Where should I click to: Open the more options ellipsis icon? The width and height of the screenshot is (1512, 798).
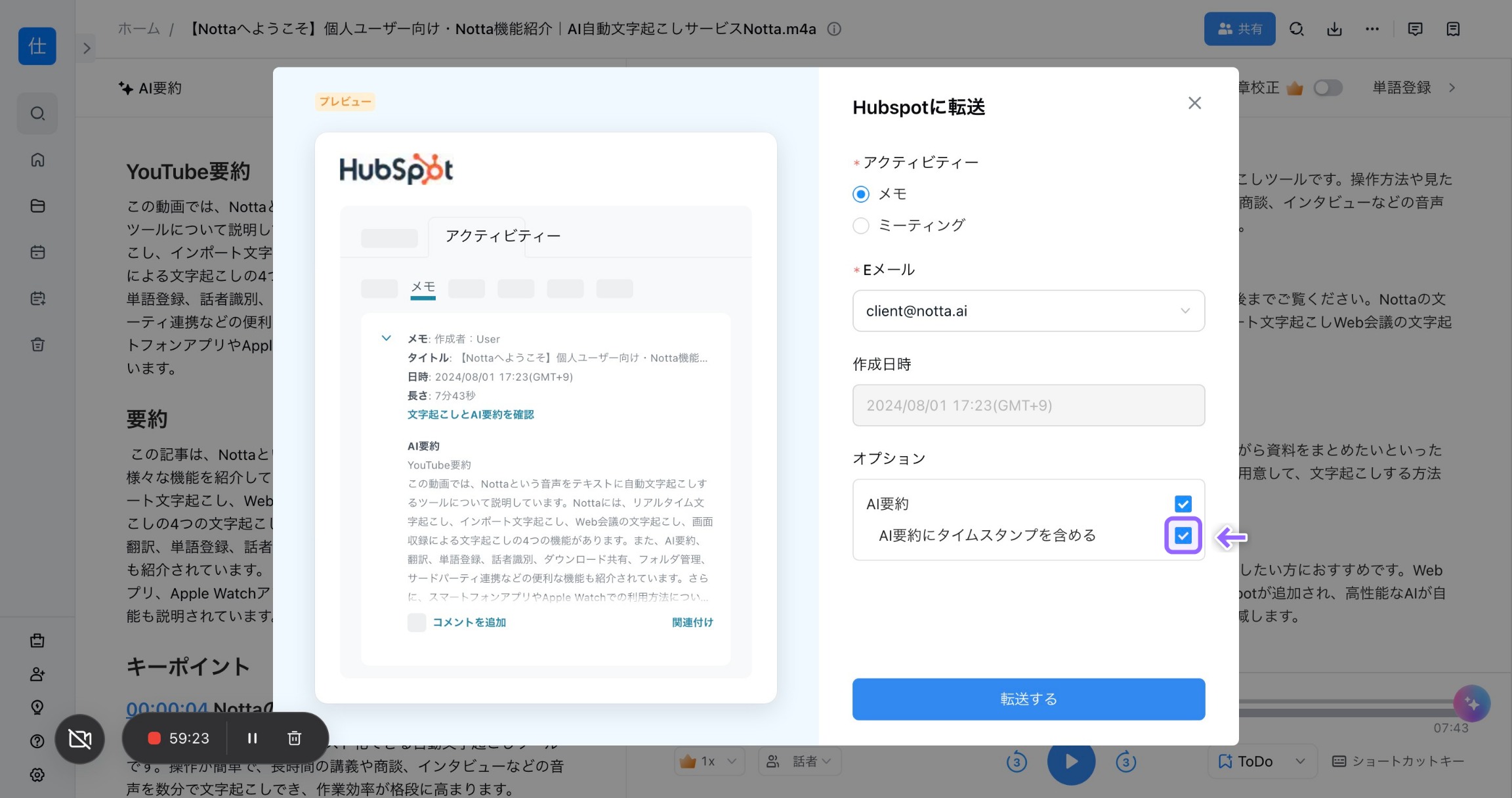1372,29
